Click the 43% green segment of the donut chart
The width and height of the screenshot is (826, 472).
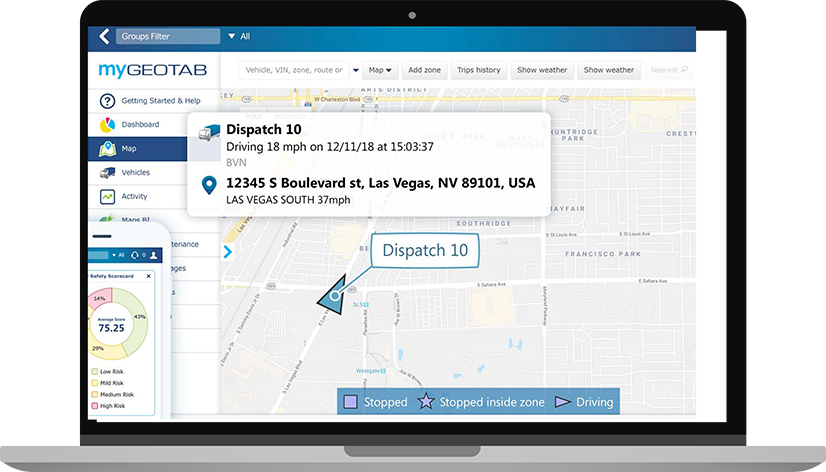(138, 316)
